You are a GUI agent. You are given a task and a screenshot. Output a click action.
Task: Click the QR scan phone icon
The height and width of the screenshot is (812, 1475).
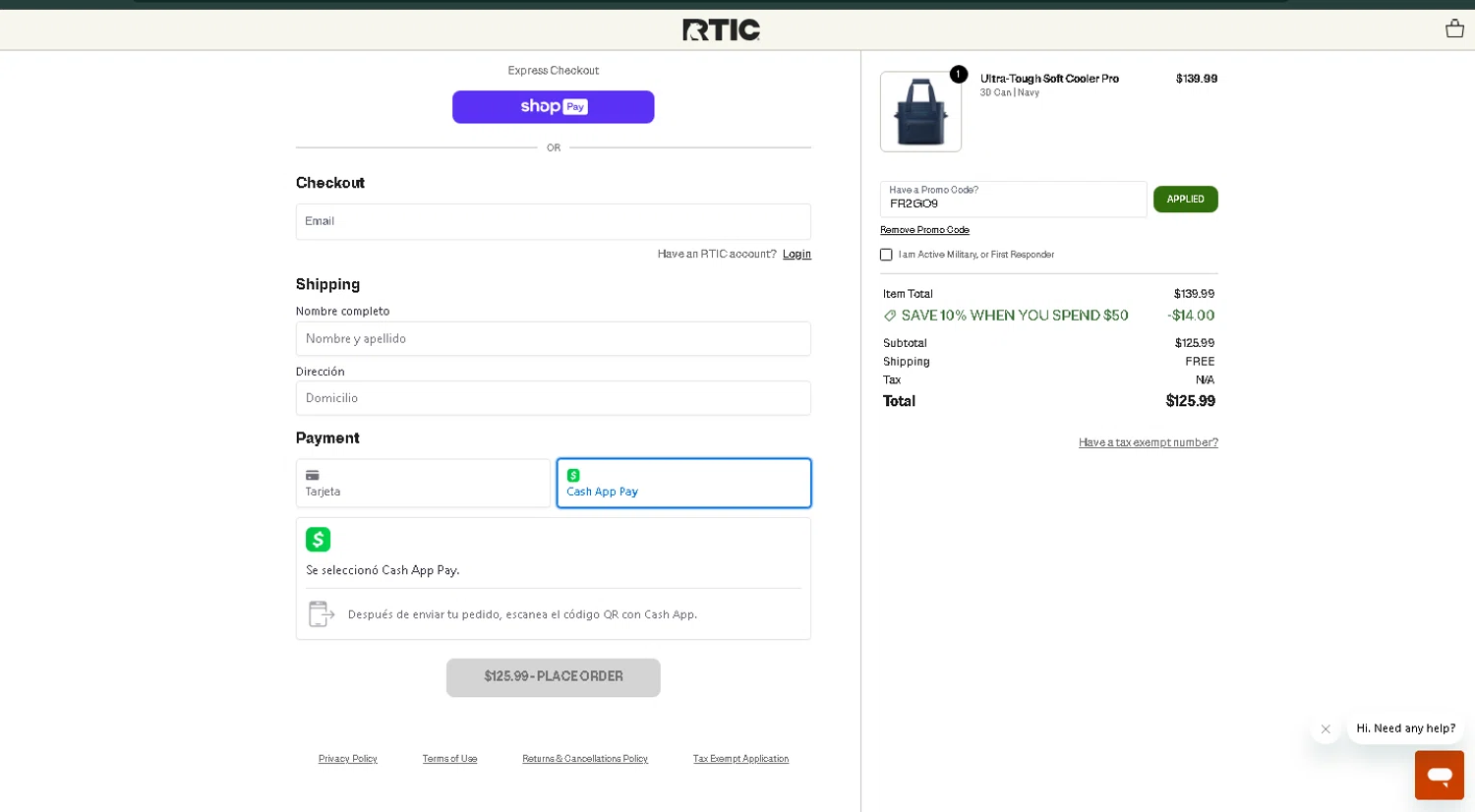[x=322, y=614]
